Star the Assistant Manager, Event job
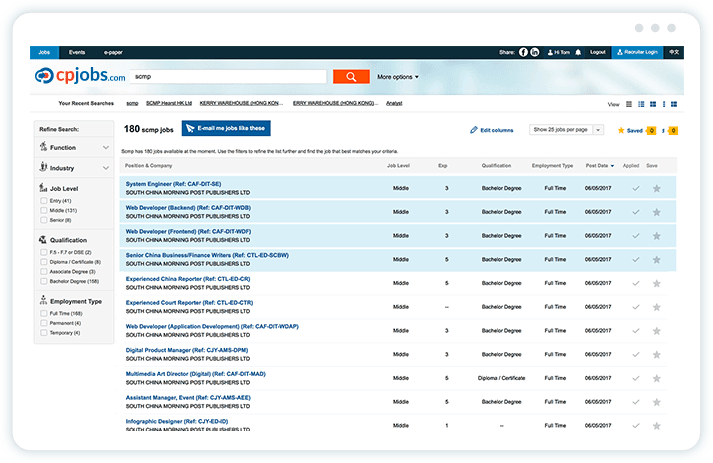The height and width of the screenshot is (463, 713). pyautogui.click(x=656, y=402)
